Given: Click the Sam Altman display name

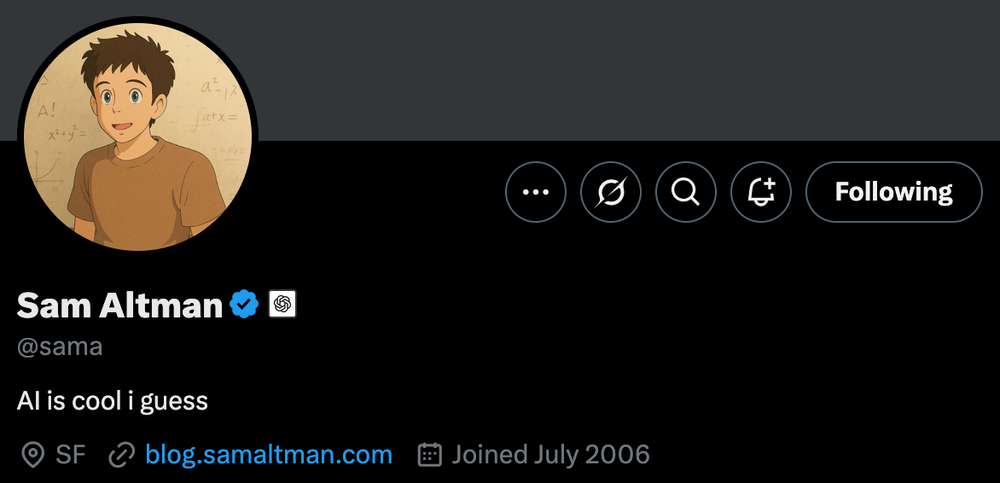Looking at the screenshot, I should point(119,305).
